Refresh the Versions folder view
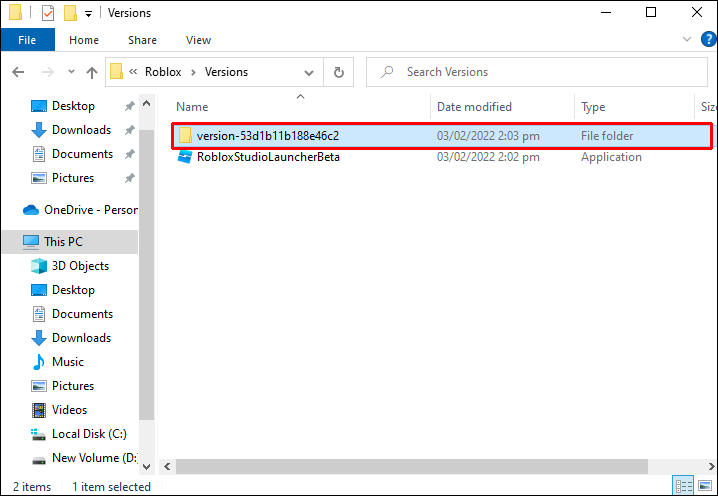The height and width of the screenshot is (496, 718). coord(338,72)
